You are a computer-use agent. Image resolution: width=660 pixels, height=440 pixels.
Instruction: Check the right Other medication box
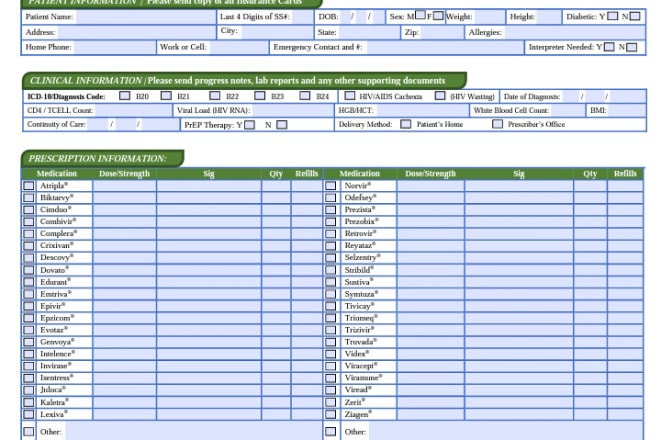tap(331, 432)
